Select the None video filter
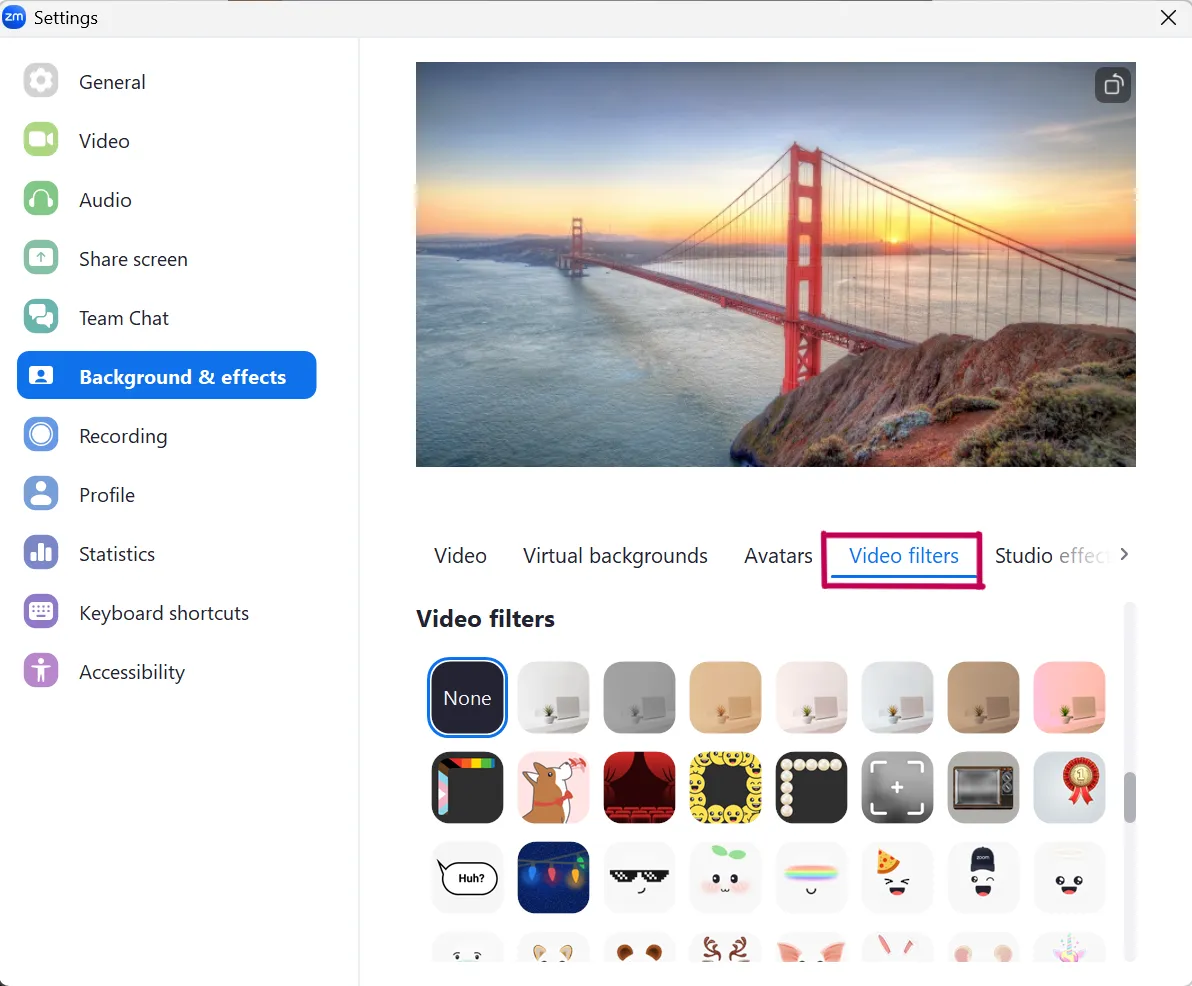This screenshot has height=986, width=1192. click(467, 698)
